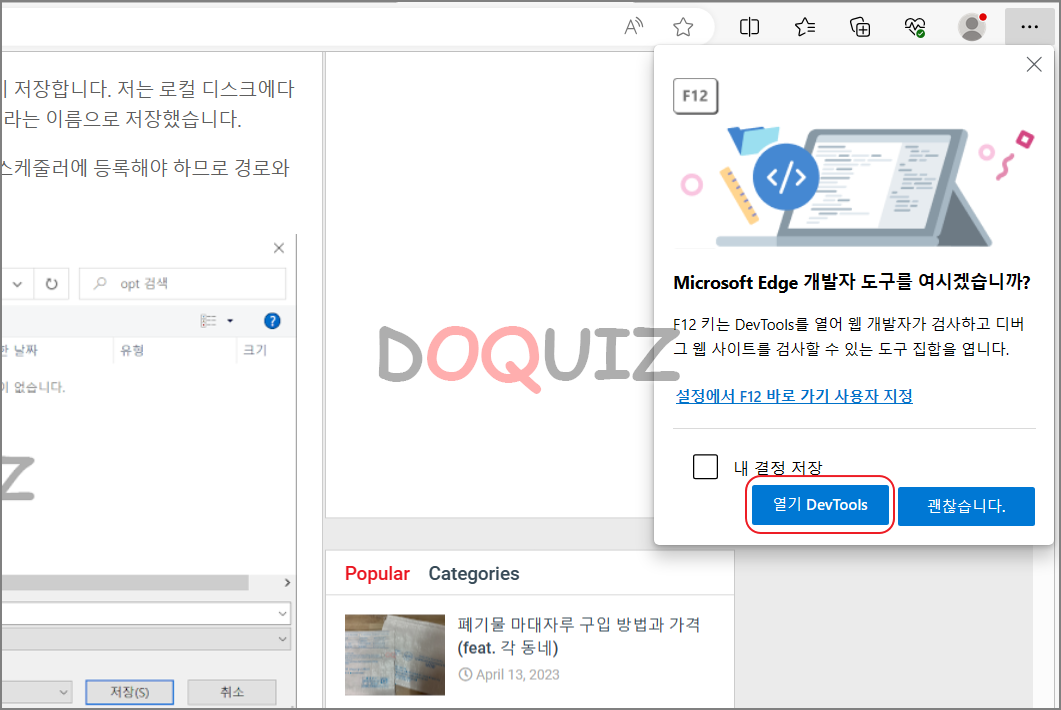Click the 저장(S) button
Screen dimensions: 1061x710
pos(129,692)
